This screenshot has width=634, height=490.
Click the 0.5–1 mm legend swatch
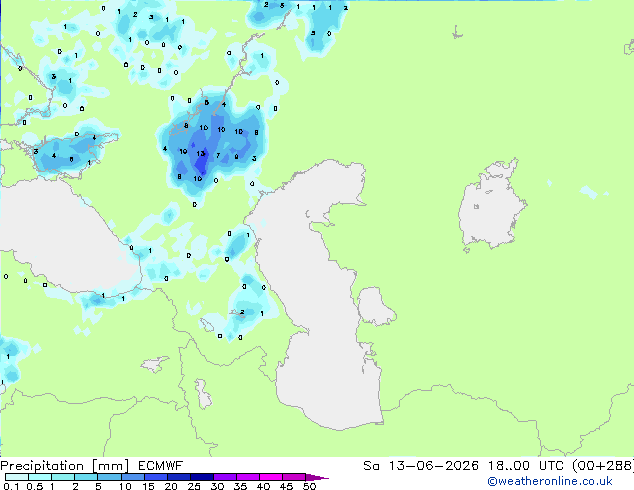point(40,477)
